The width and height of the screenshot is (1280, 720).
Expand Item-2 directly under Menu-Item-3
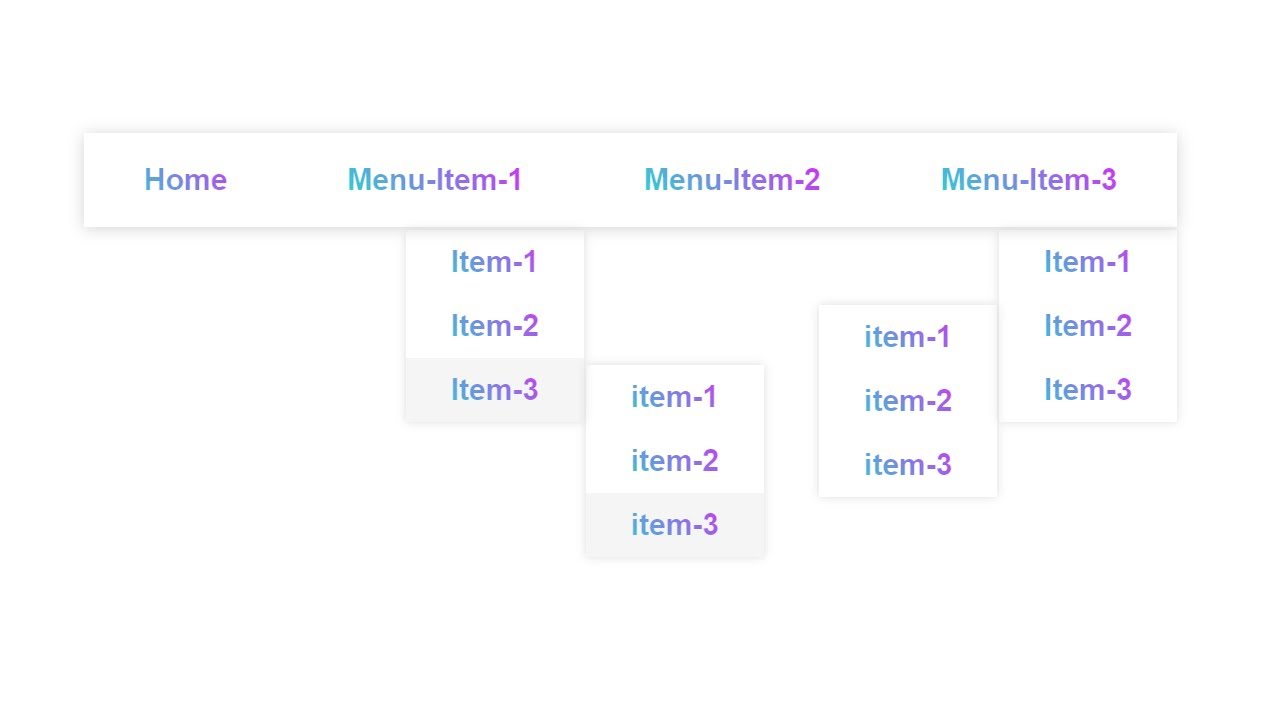[x=1087, y=326]
